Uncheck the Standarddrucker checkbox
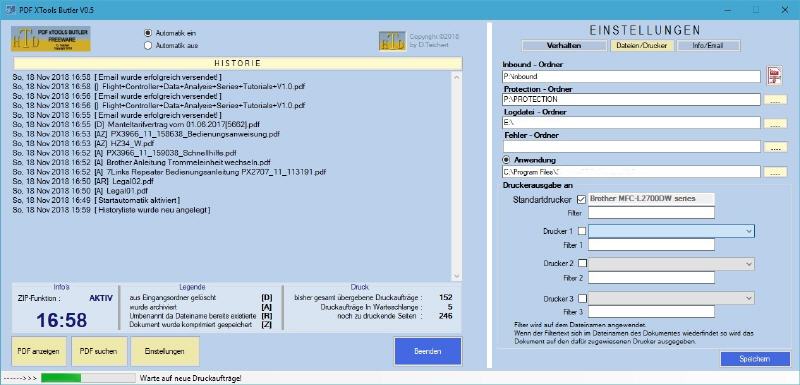 click(581, 199)
